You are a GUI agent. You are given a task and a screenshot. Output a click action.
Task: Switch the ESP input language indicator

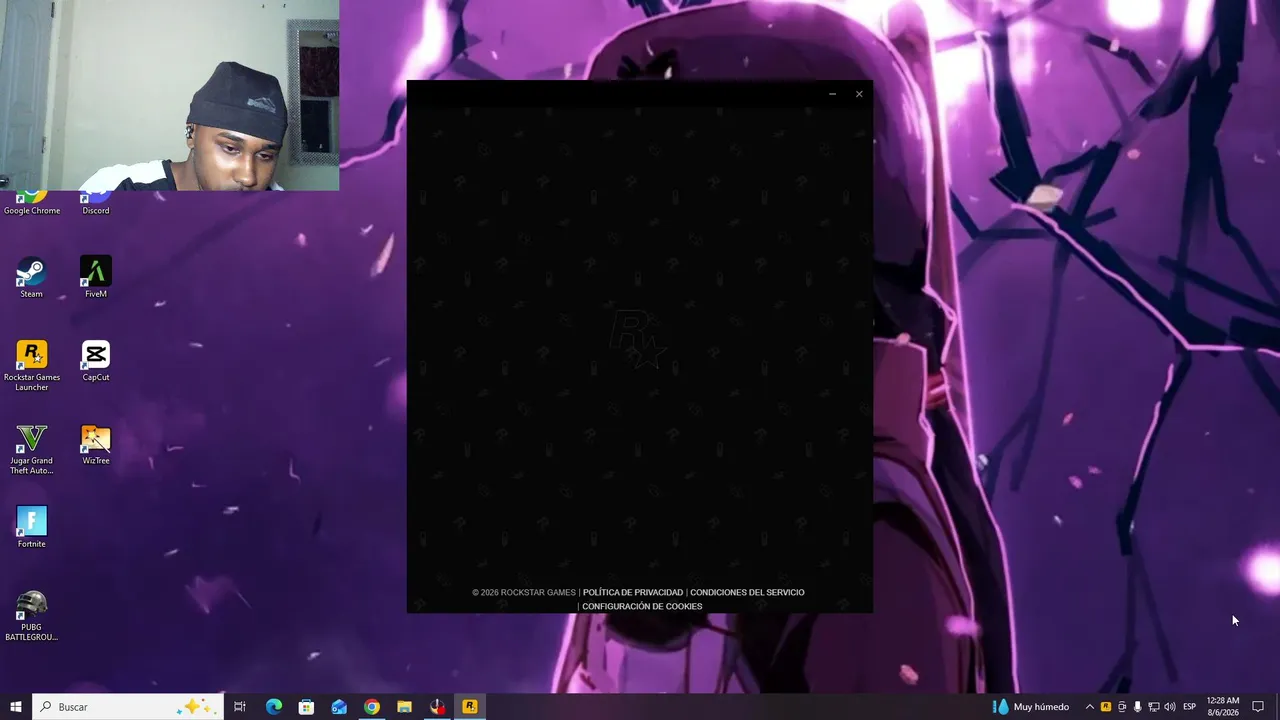pos(1190,707)
